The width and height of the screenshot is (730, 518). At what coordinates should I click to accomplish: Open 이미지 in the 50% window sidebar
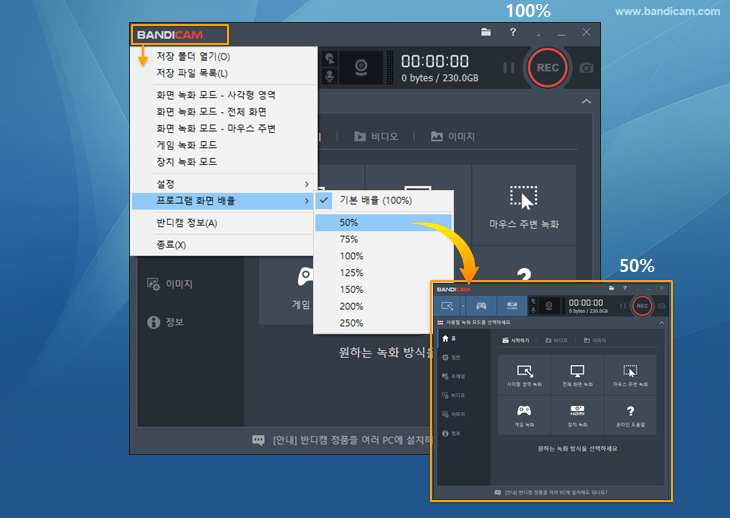(453, 414)
